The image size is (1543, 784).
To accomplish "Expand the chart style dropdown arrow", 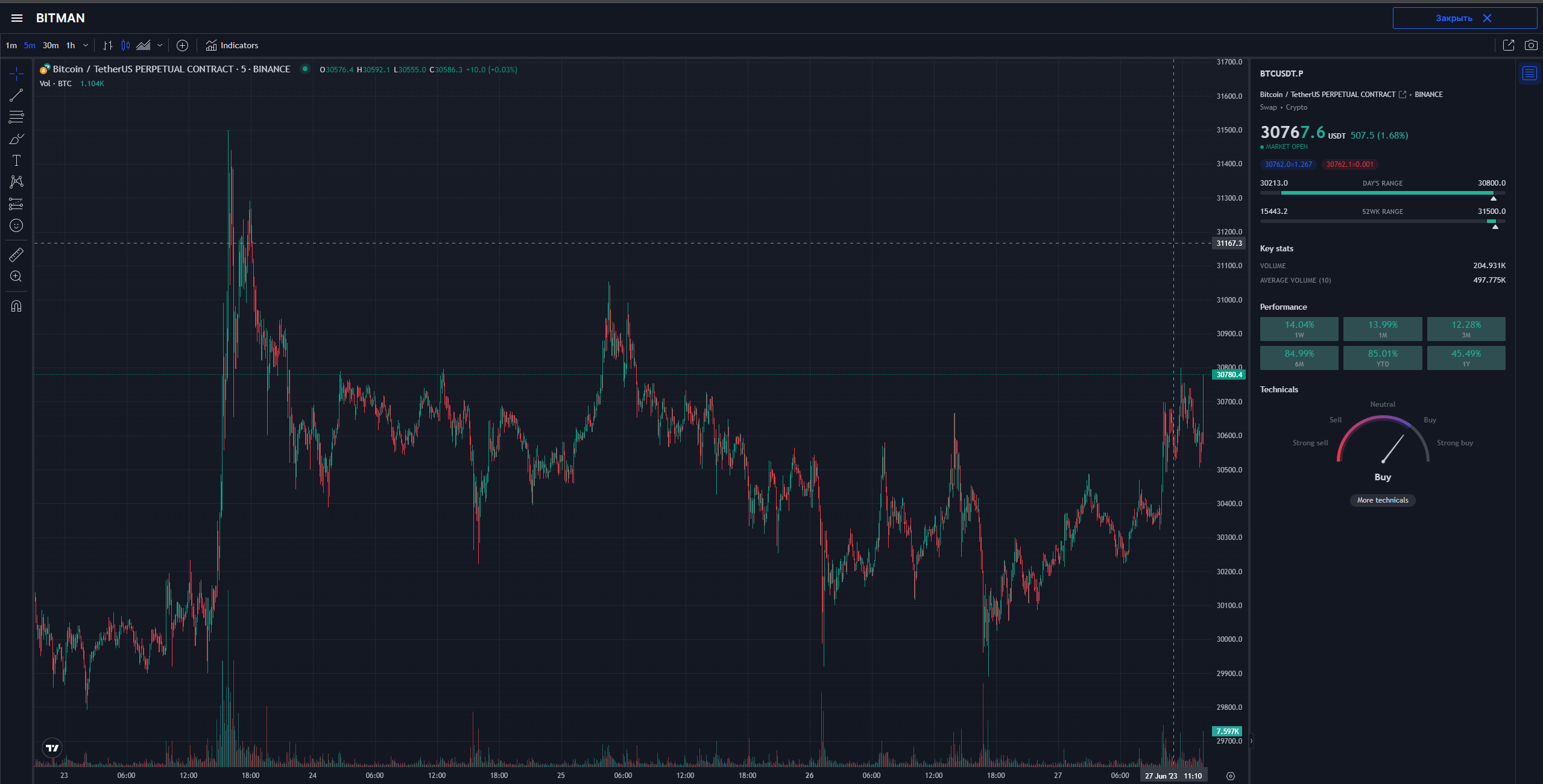I will pos(160,45).
